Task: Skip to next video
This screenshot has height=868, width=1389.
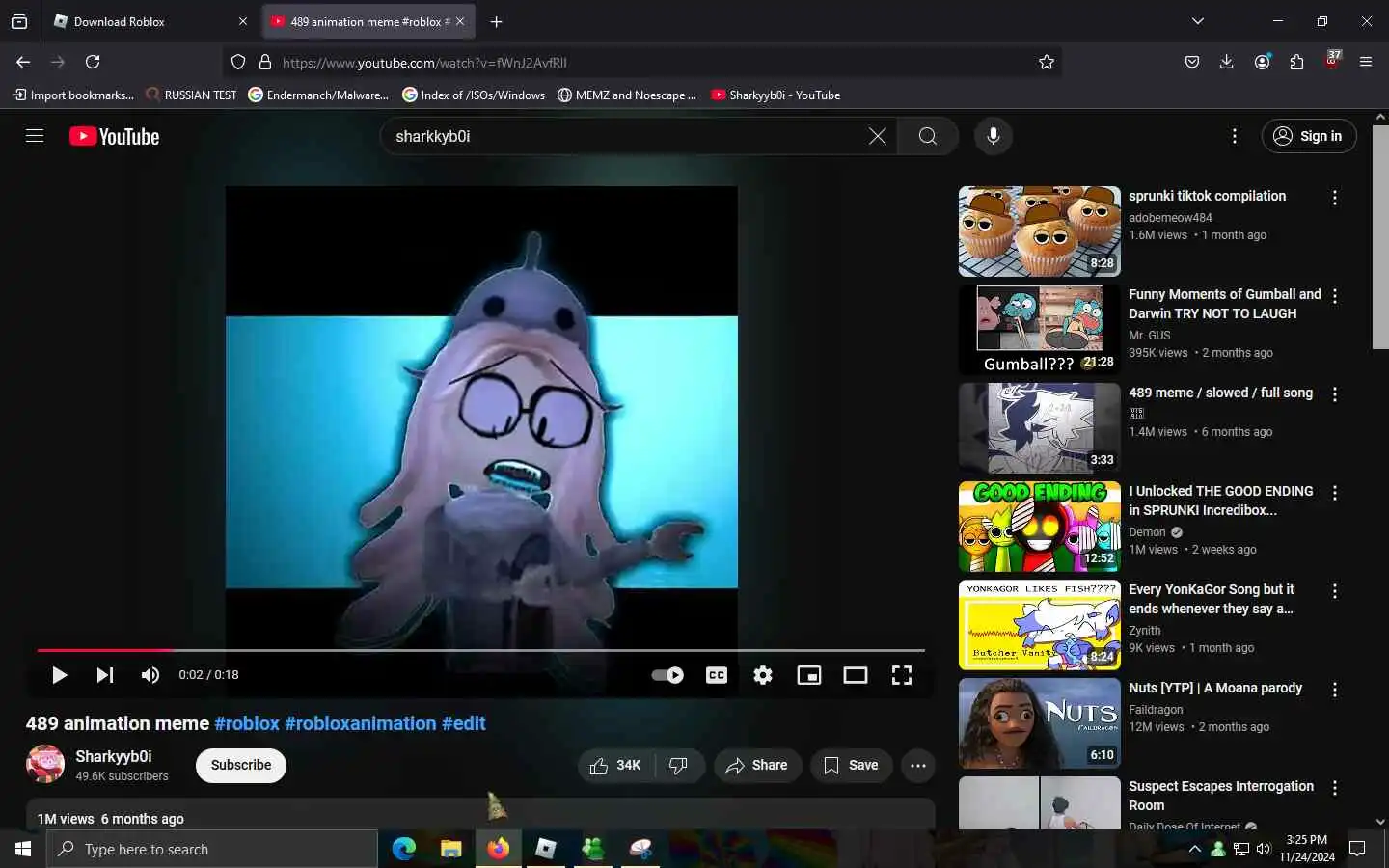Action: pos(105,675)
